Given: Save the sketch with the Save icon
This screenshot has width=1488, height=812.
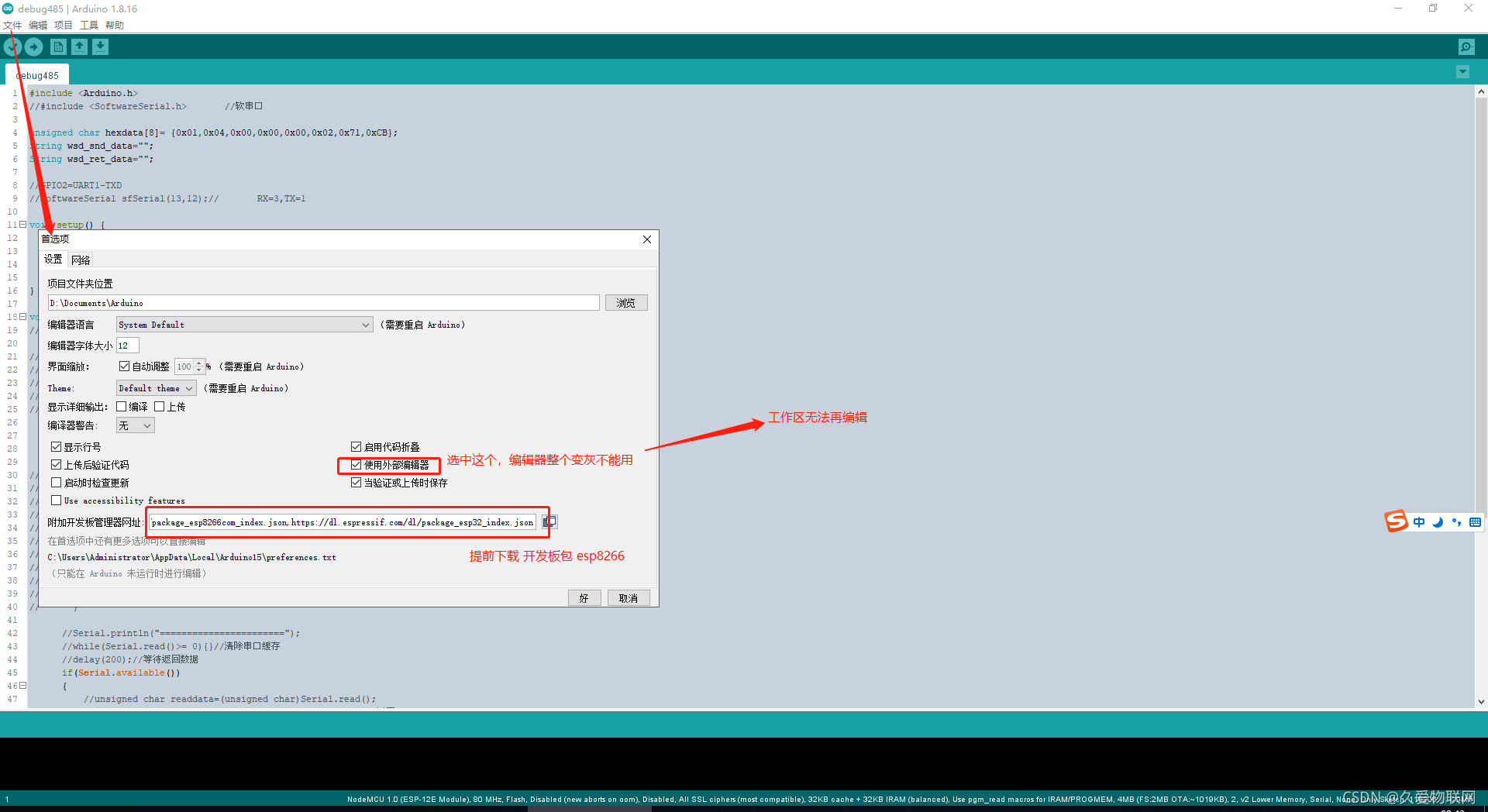Looking at the screenshot, I should click(x=100, y=47).
